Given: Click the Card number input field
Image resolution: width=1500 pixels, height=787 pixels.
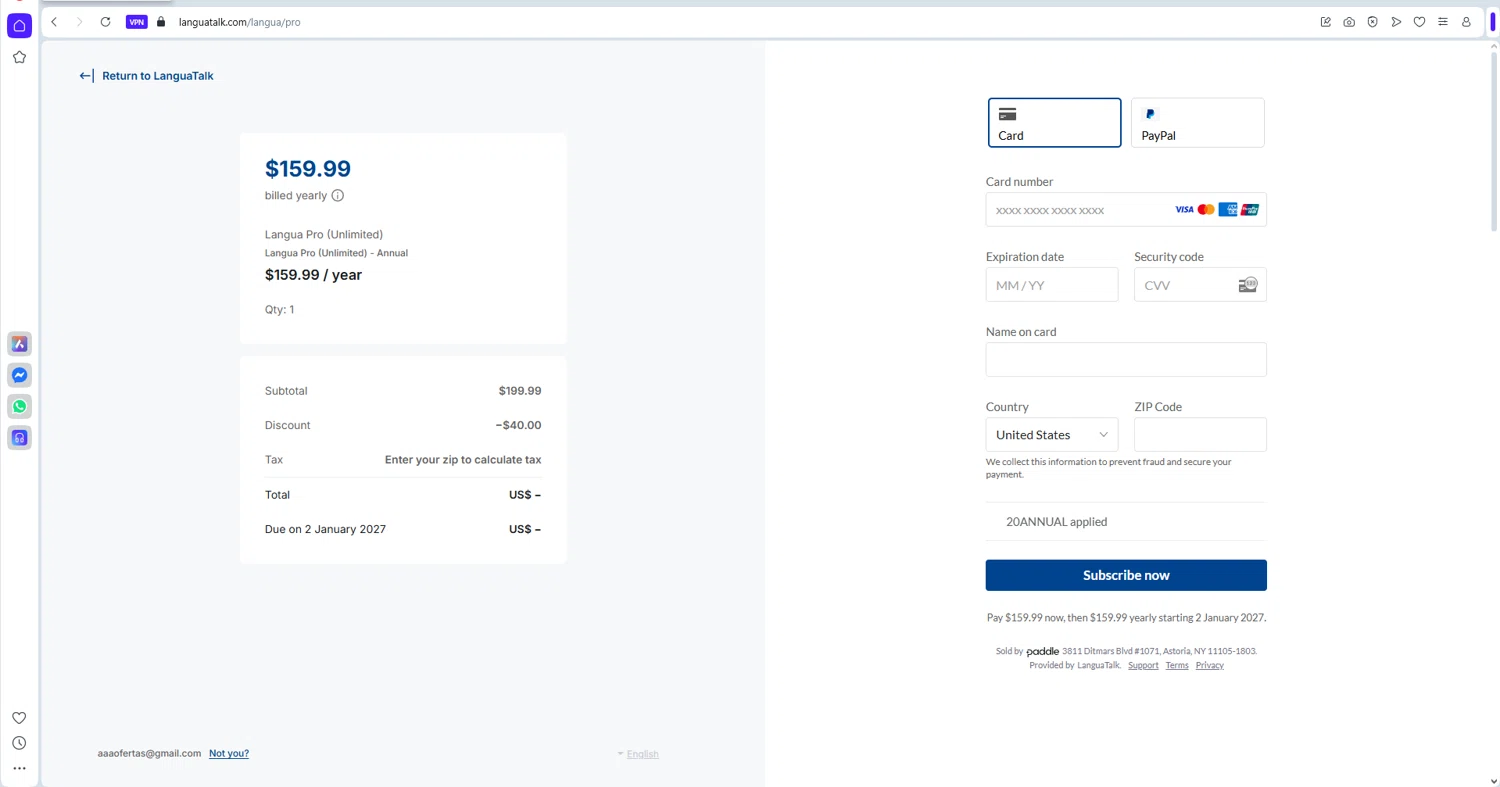Looking at the screenshot, I should coord(1126,210).
